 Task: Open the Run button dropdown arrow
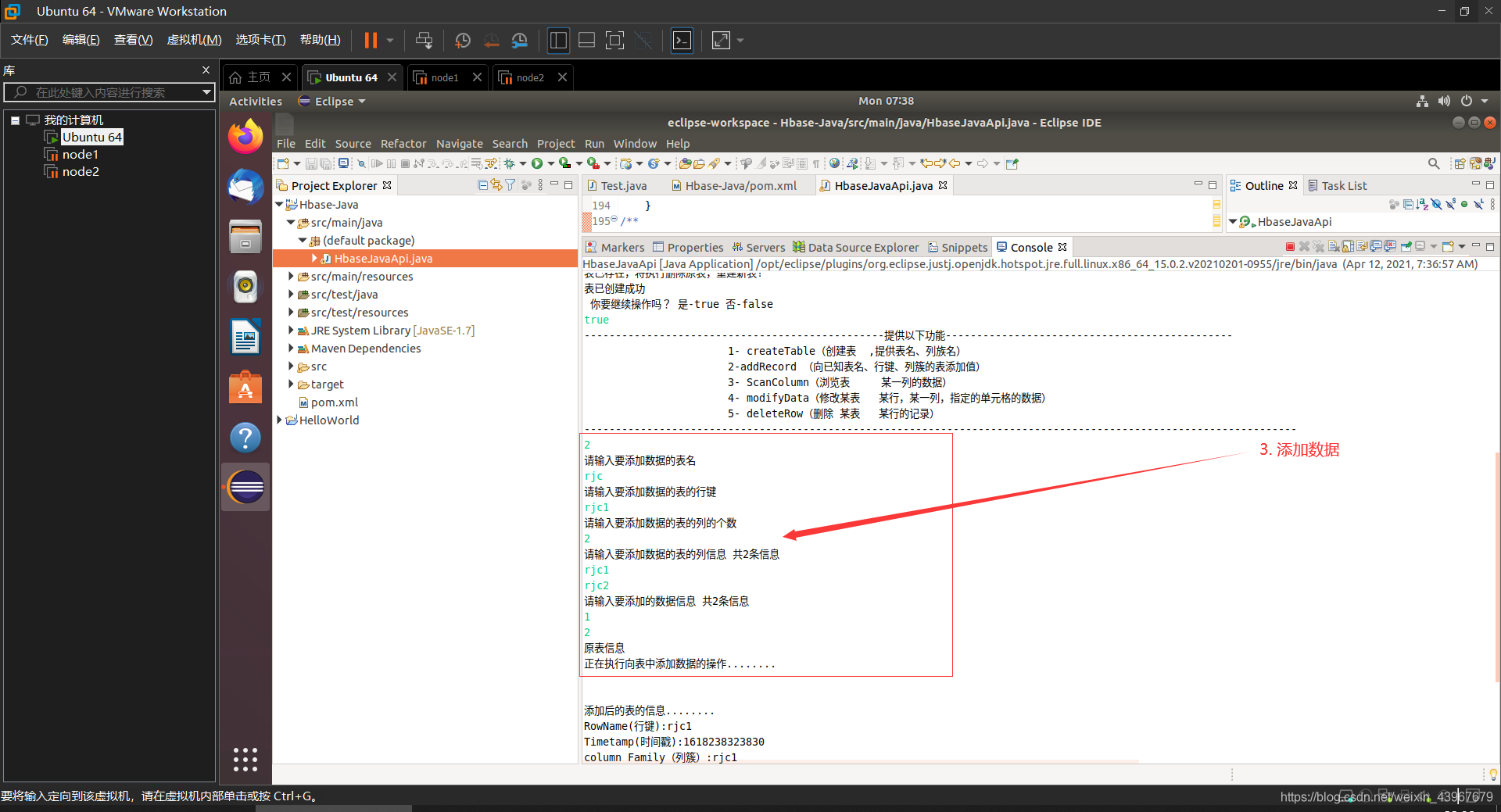click(x=550, y=163)
